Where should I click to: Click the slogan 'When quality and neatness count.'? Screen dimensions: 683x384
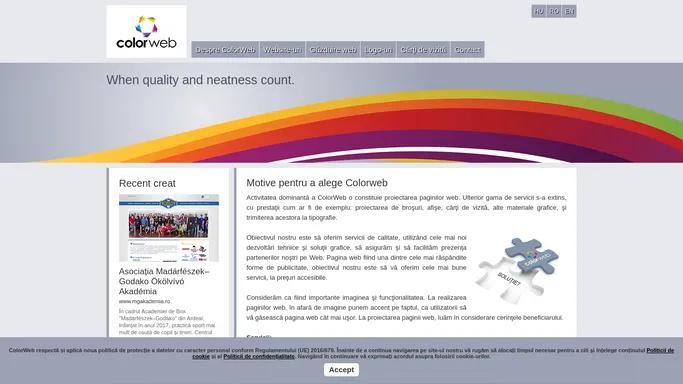[200, 80]
